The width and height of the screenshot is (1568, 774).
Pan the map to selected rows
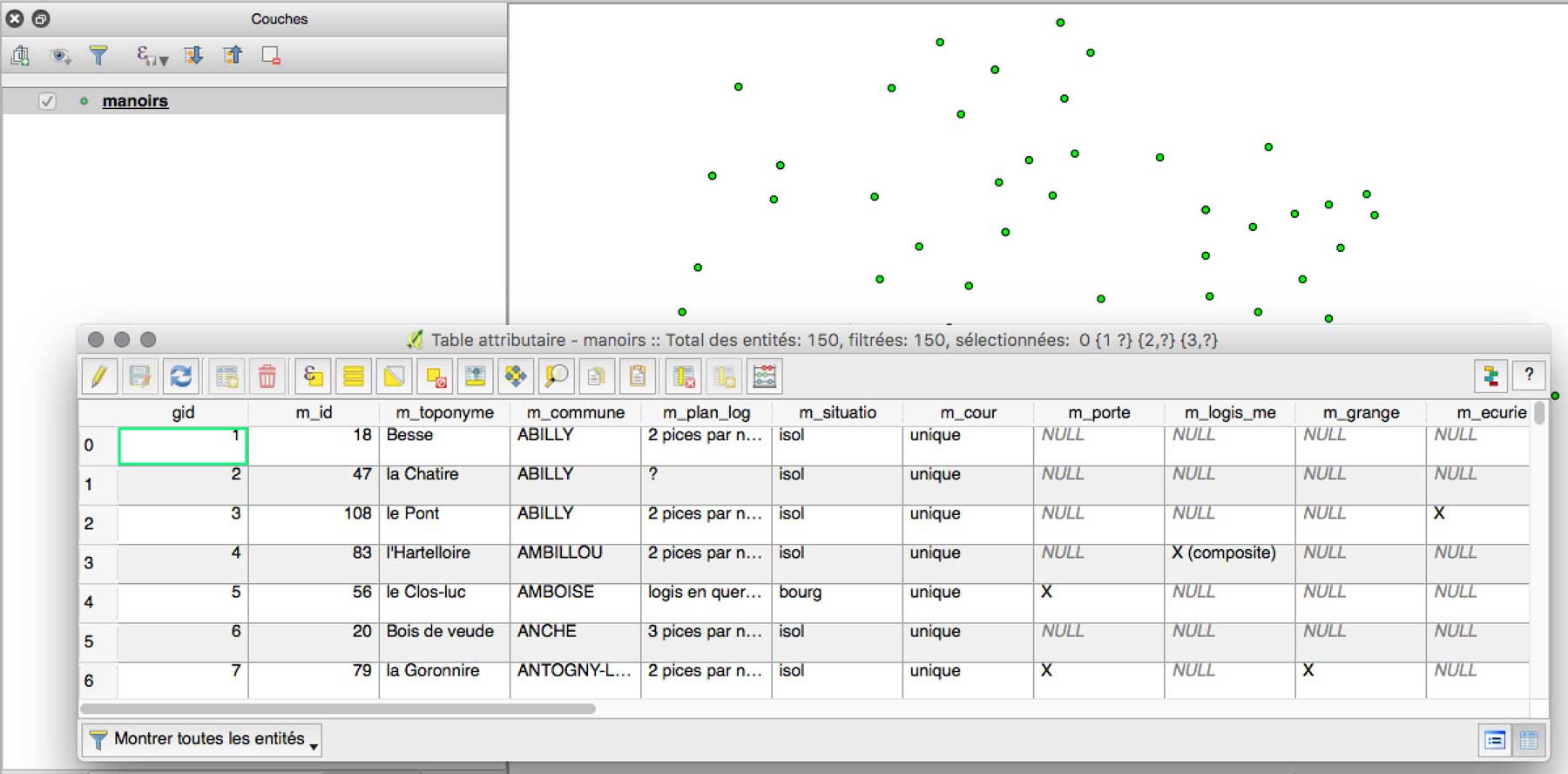pos(516,377)
